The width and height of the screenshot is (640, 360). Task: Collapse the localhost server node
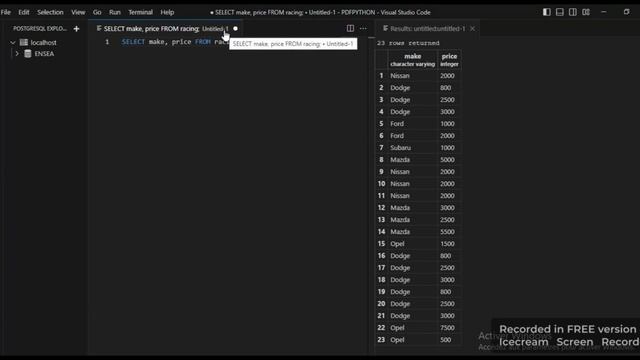13,42
